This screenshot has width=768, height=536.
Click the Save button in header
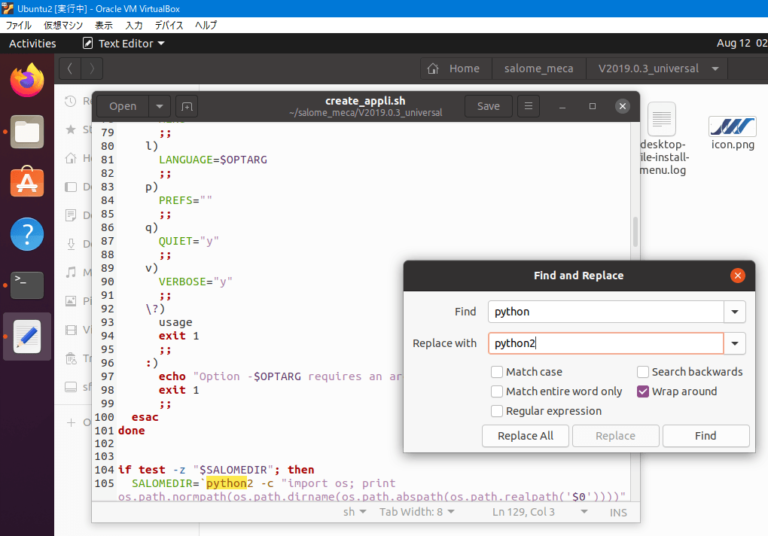click(488, 106)
